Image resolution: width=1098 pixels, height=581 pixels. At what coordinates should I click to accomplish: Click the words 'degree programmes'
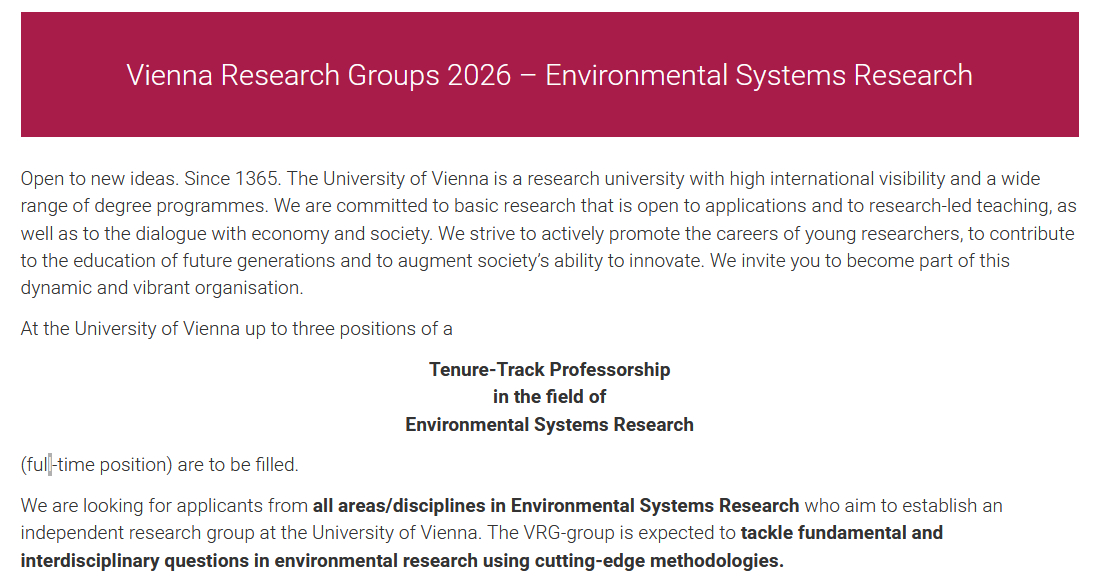(x=145, y=206)
